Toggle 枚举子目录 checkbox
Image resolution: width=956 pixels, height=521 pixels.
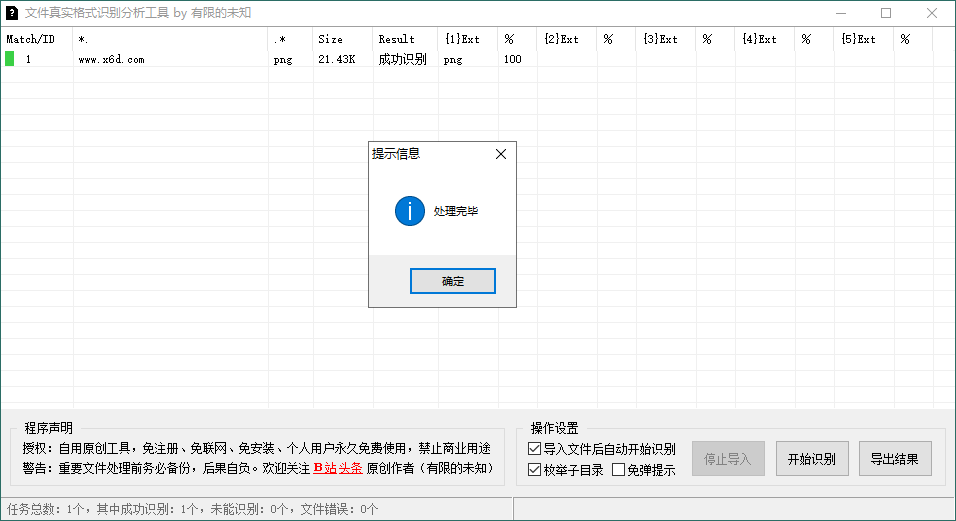534,469
